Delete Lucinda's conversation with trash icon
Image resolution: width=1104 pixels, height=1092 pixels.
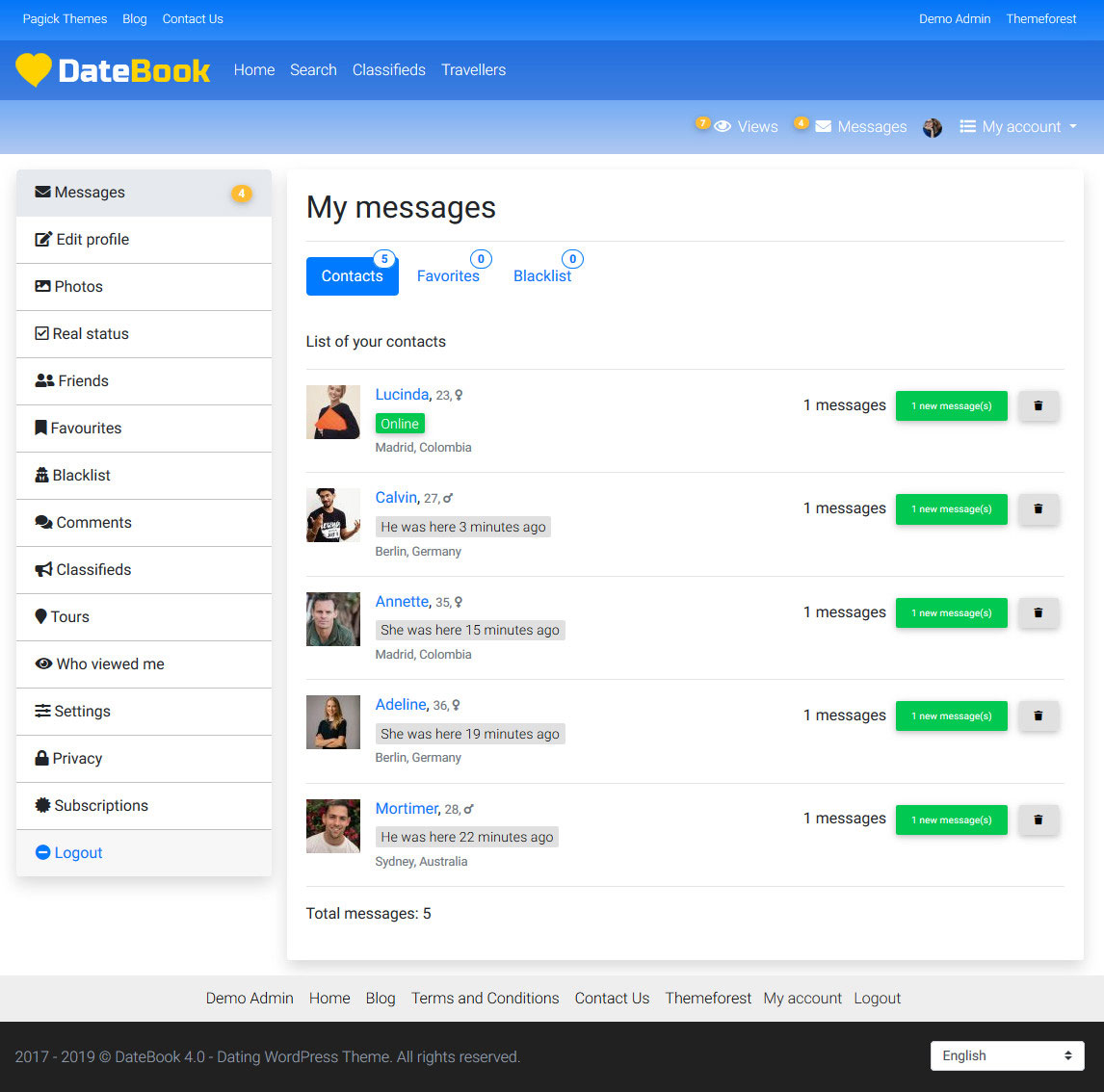pyautogui.click(x=1038, y=405)
